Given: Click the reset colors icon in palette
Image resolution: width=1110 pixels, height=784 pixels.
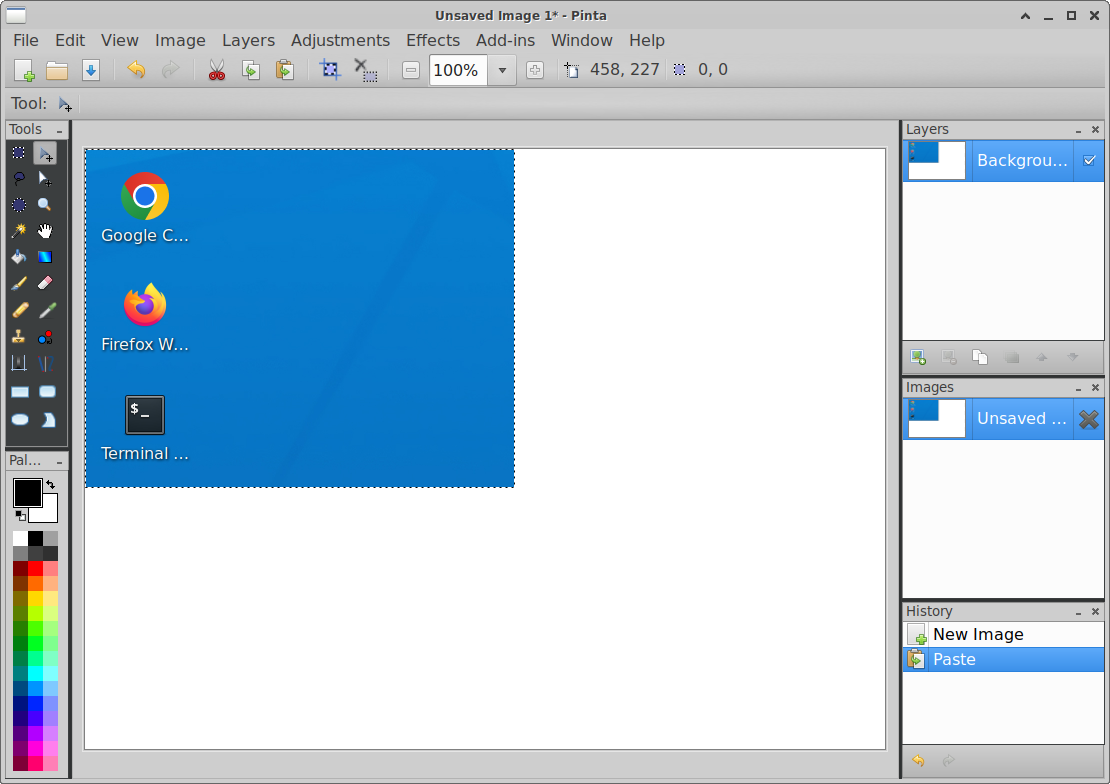Looking at the screenshot, I should (20, 516).
